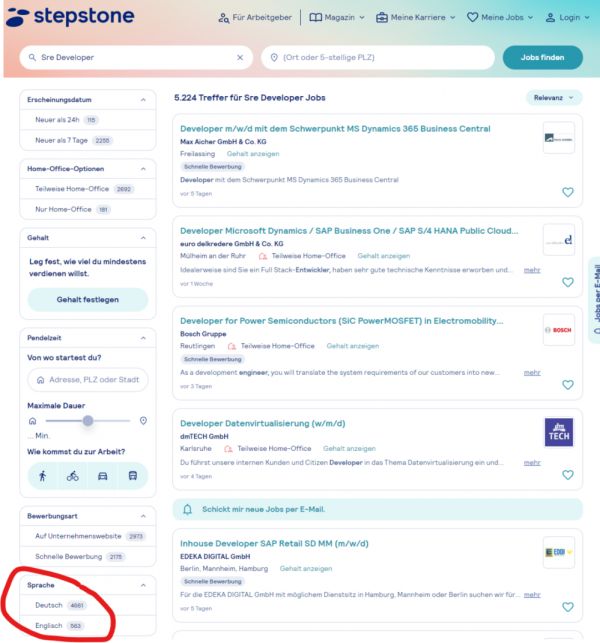
Task: Save the Max Aicher Developer job with heart
Action: pyautogui.click(x=567, y=192)
